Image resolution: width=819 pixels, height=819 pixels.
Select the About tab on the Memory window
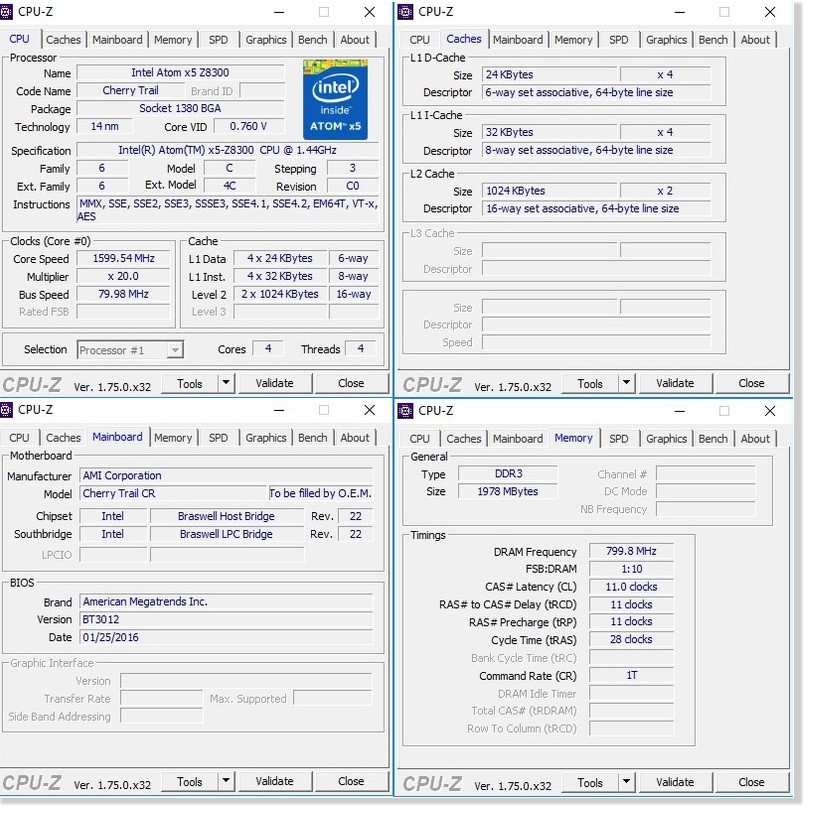pos(755,438)
